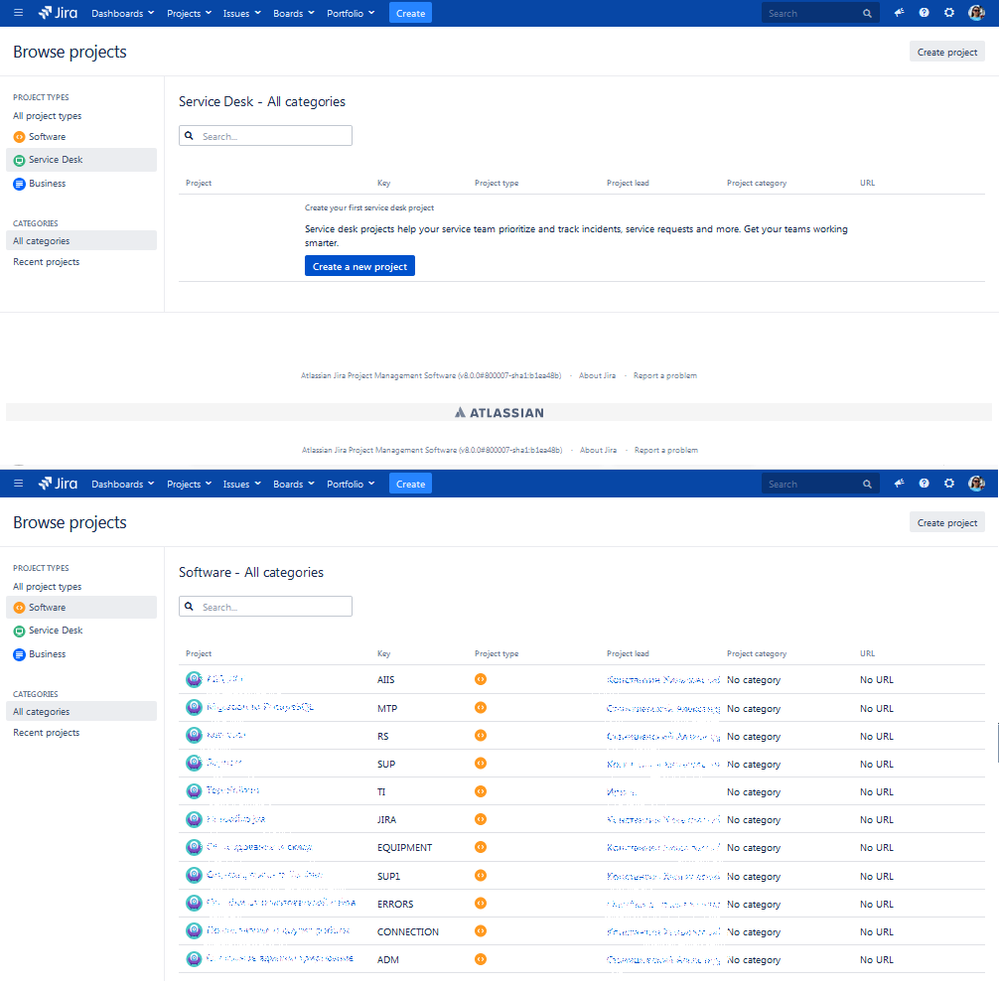Click the Software type icon in the MTP row
Viewport: 999px width, 981px height.
tap(480, 707)
